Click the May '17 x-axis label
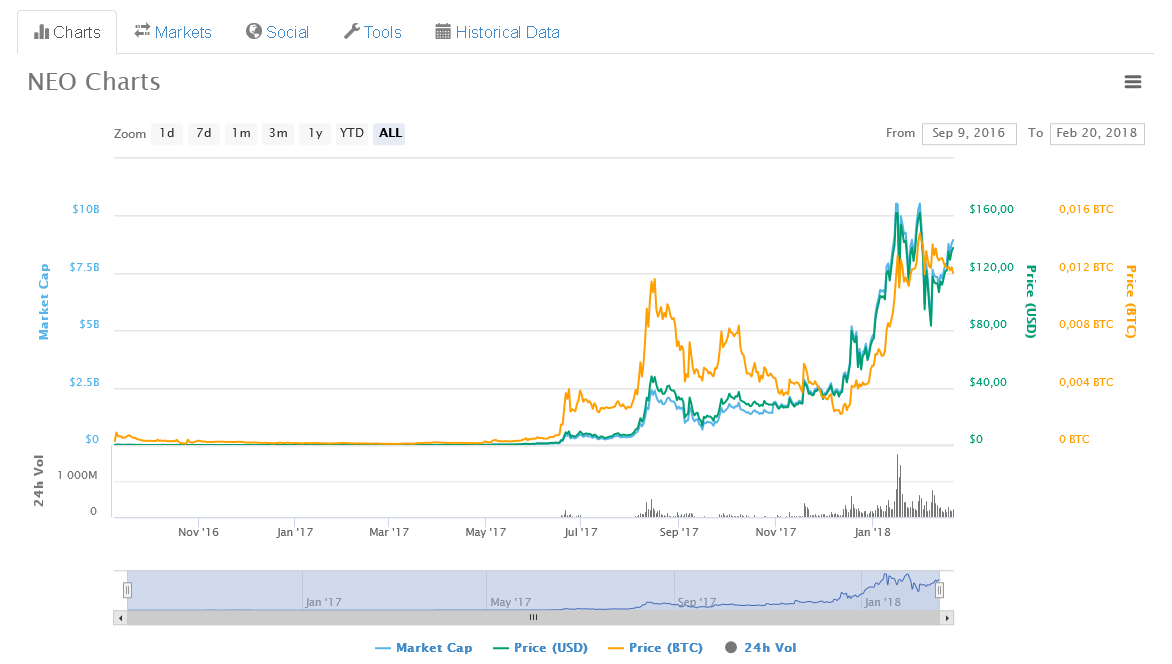The image size is (1172, 664). (485, 532)
